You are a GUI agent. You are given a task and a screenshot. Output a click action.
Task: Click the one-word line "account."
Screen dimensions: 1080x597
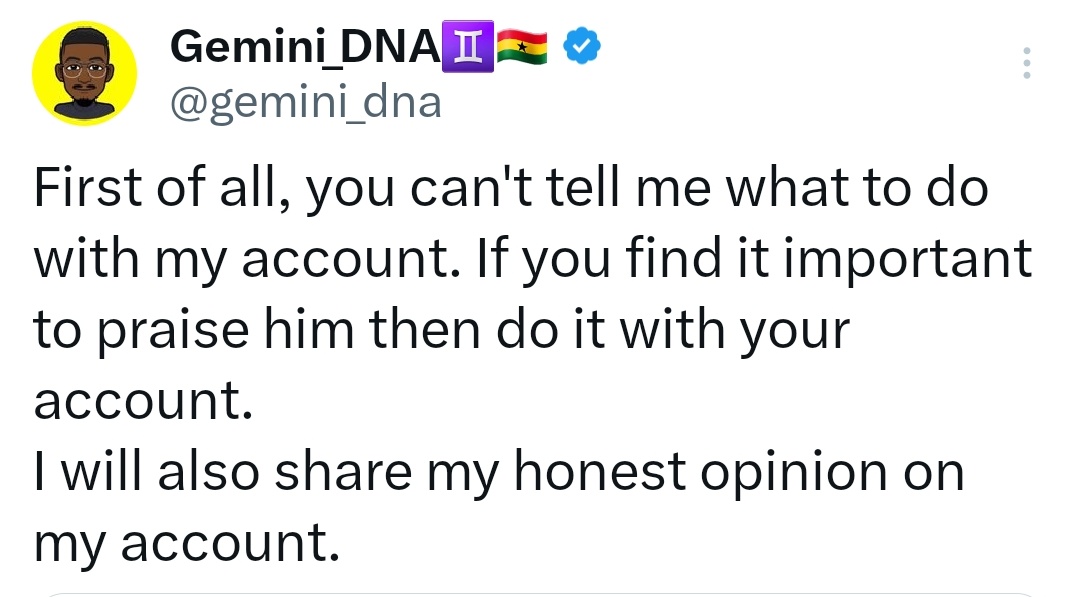coord(138,400)
